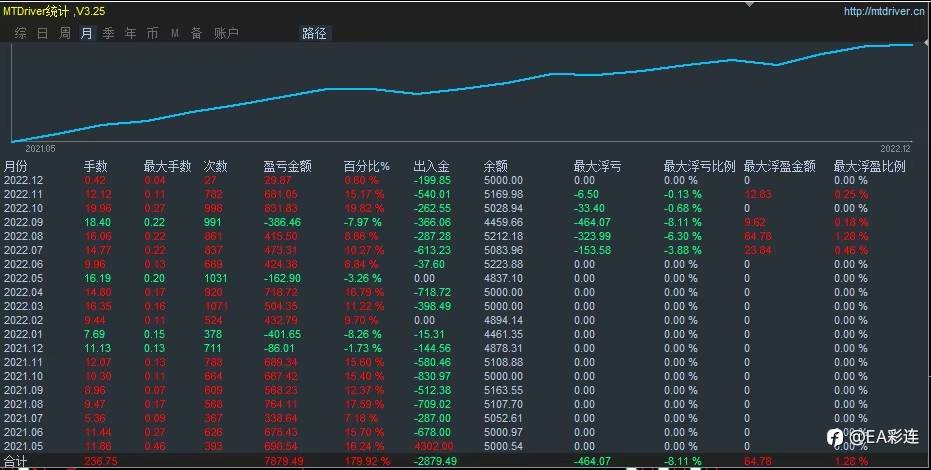This screenshot has height=470, width=931.
Task: Click the 最大浮亏比例 column header
Action: (699, 166)
